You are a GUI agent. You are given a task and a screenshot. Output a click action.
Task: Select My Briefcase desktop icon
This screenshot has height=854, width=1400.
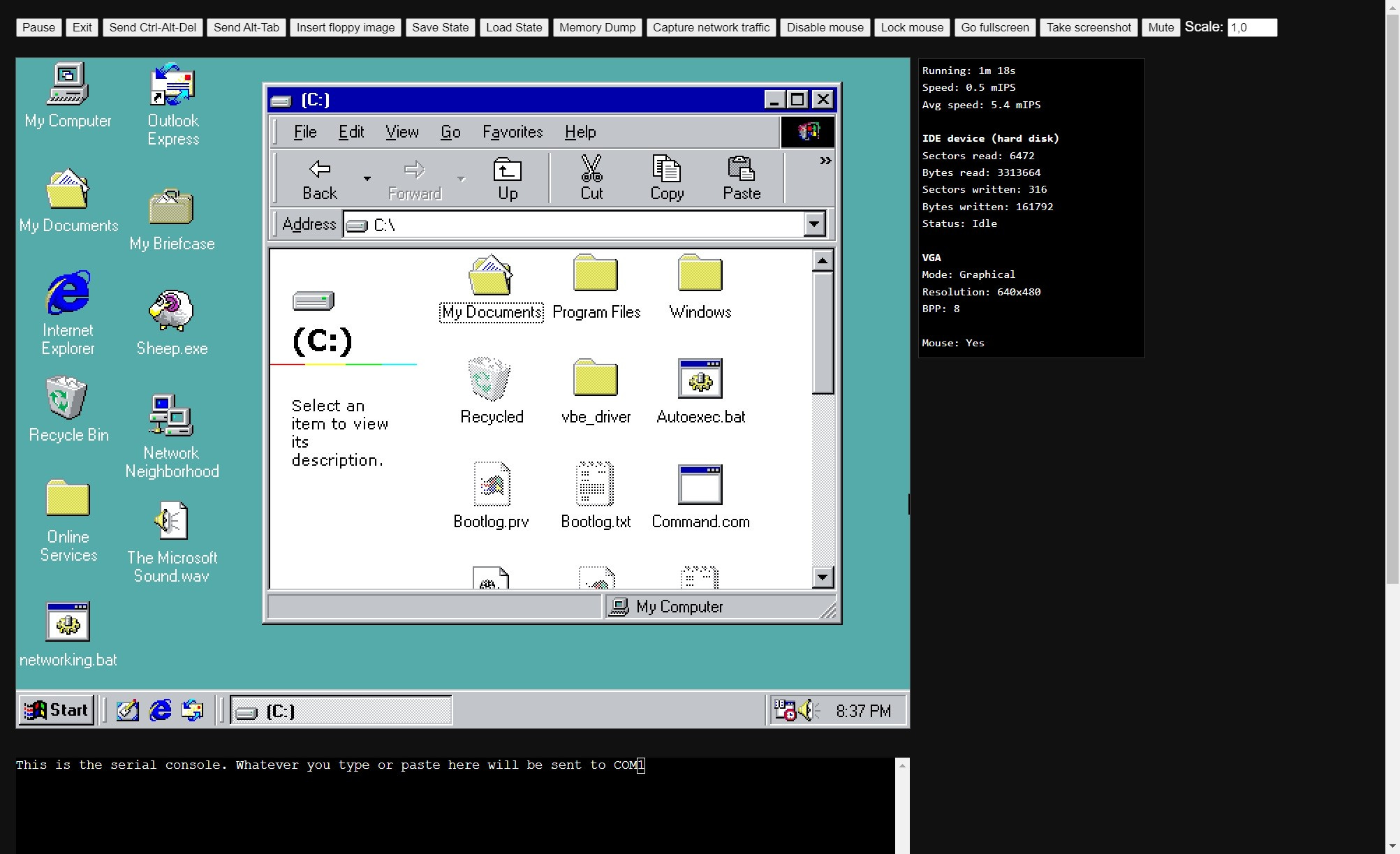pos(172,220)
